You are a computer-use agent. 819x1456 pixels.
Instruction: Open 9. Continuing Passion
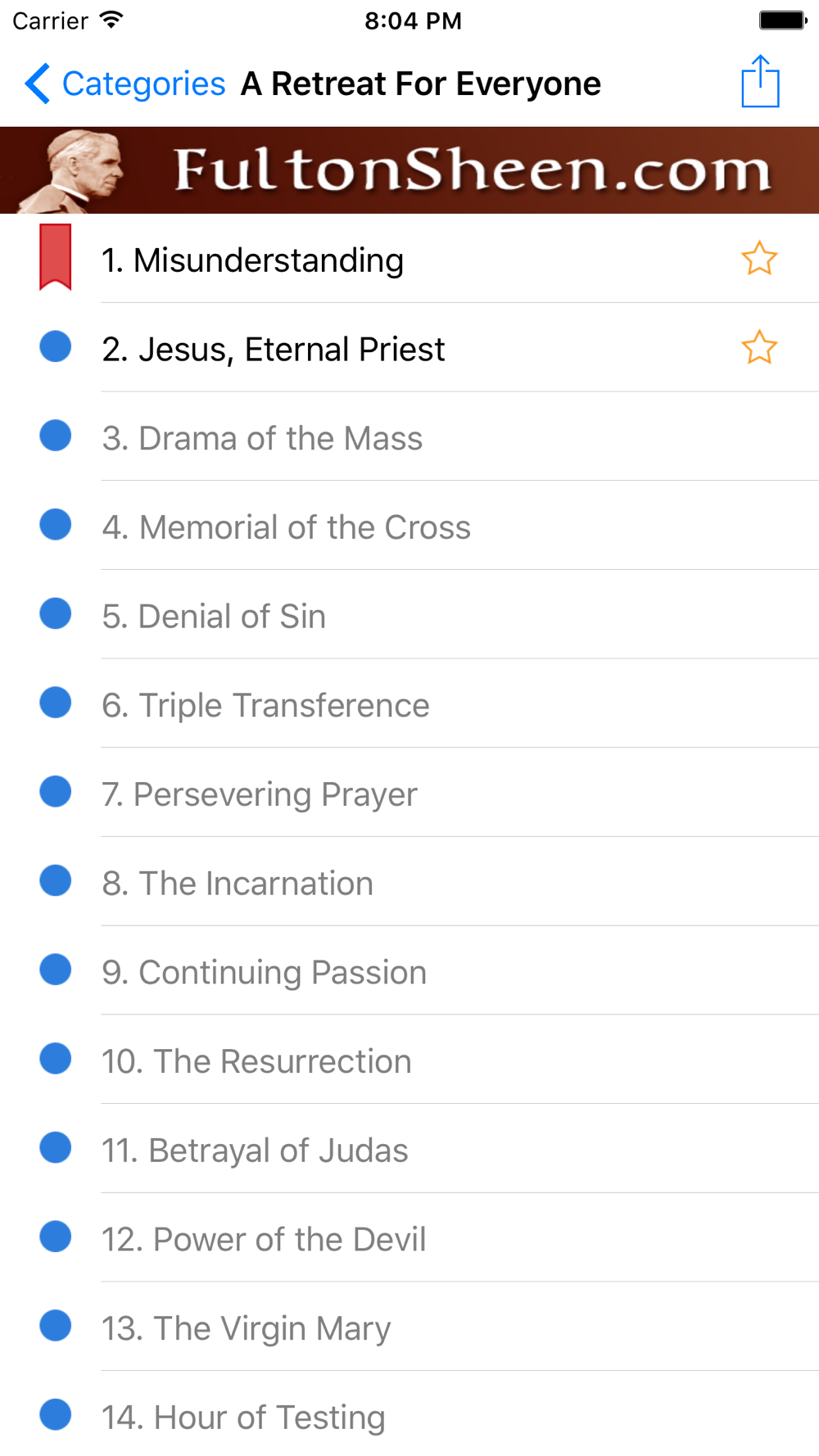click(x=264, y=973)
